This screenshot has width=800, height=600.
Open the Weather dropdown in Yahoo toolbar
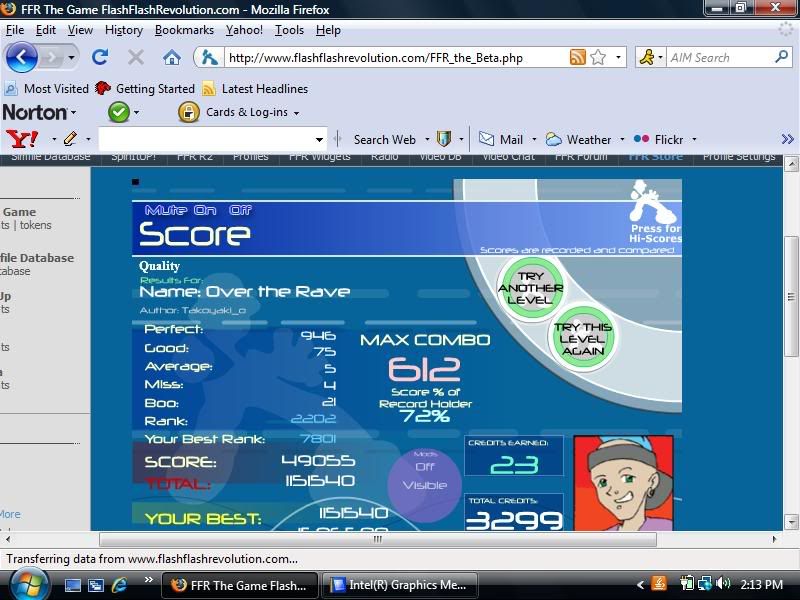tap(622, 140)
